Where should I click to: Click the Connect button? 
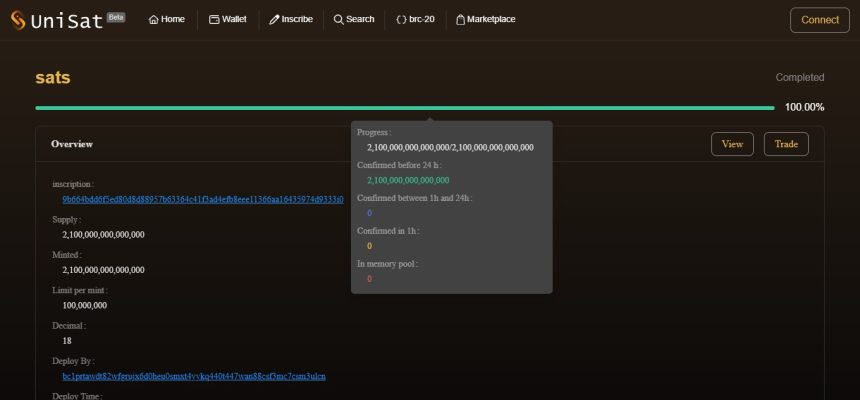click(819, 20)
